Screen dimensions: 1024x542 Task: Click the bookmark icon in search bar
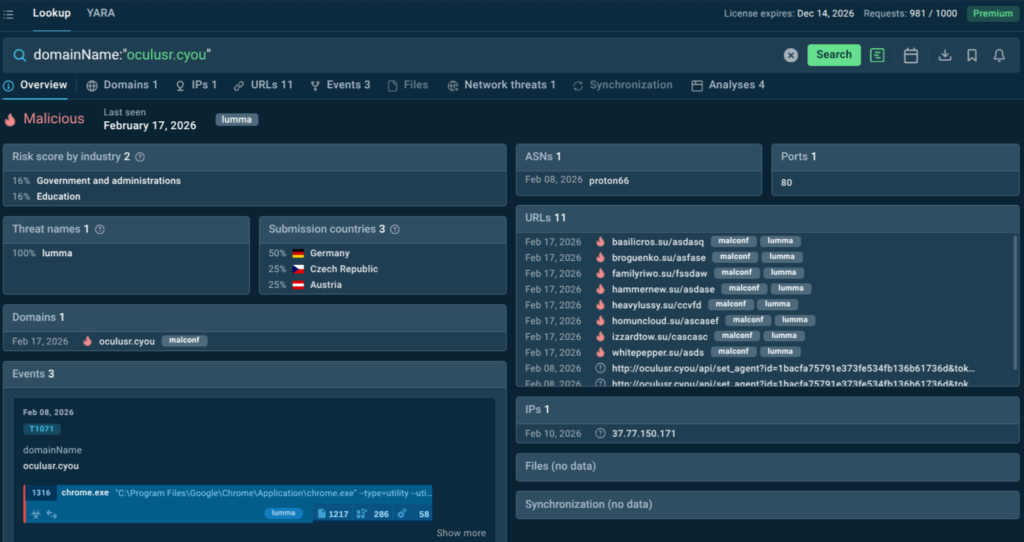coord(972,55)
